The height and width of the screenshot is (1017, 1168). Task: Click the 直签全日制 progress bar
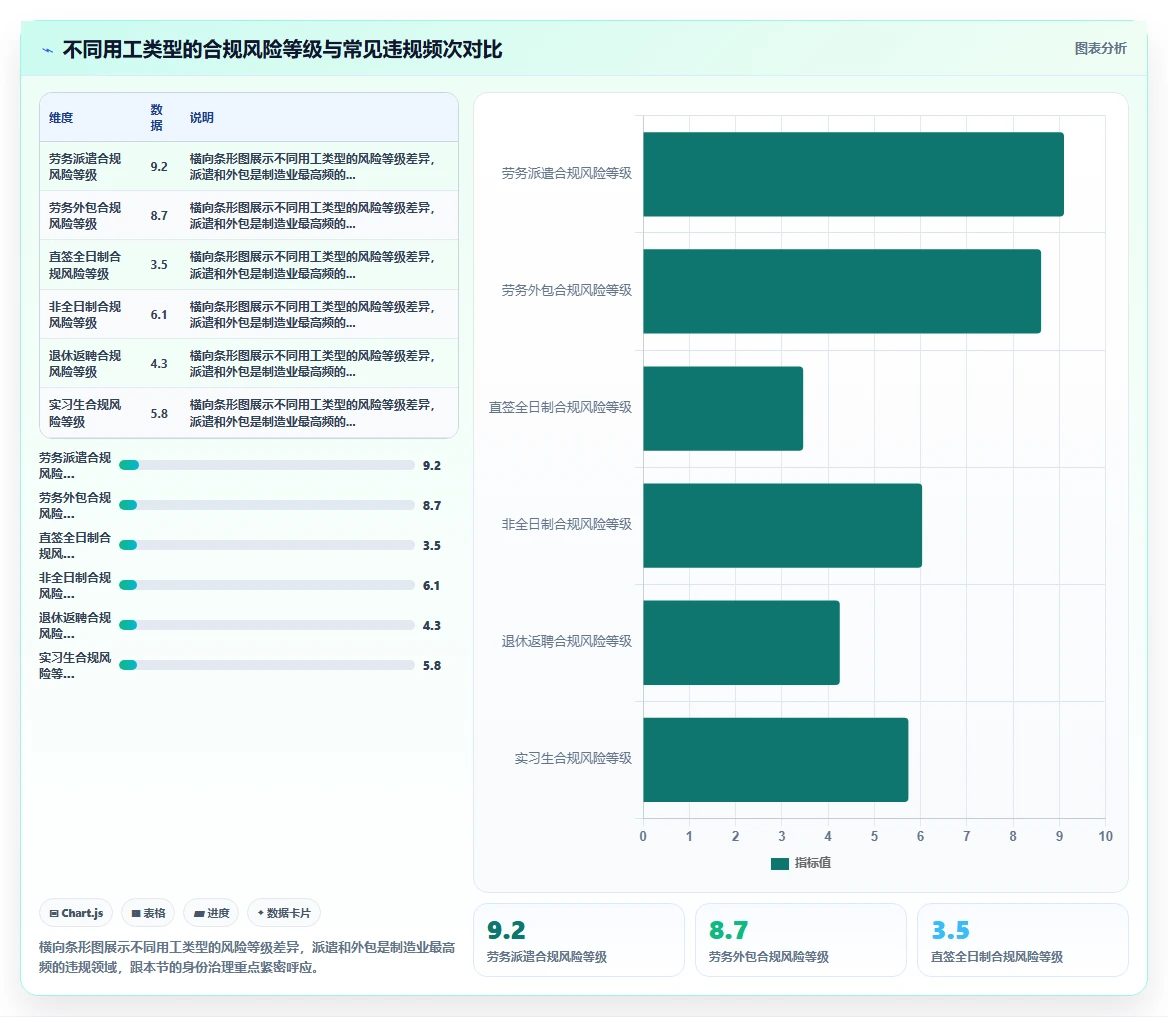[267, 545]
